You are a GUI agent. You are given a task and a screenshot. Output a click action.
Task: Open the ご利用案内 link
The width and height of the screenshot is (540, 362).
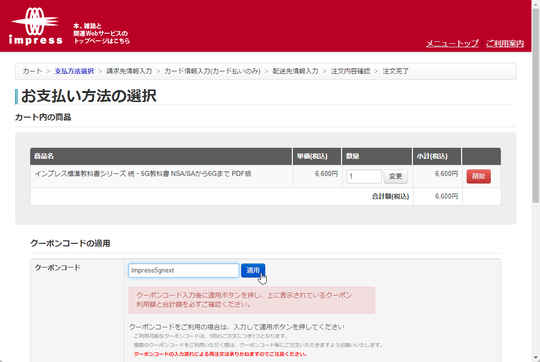(505, 43)
